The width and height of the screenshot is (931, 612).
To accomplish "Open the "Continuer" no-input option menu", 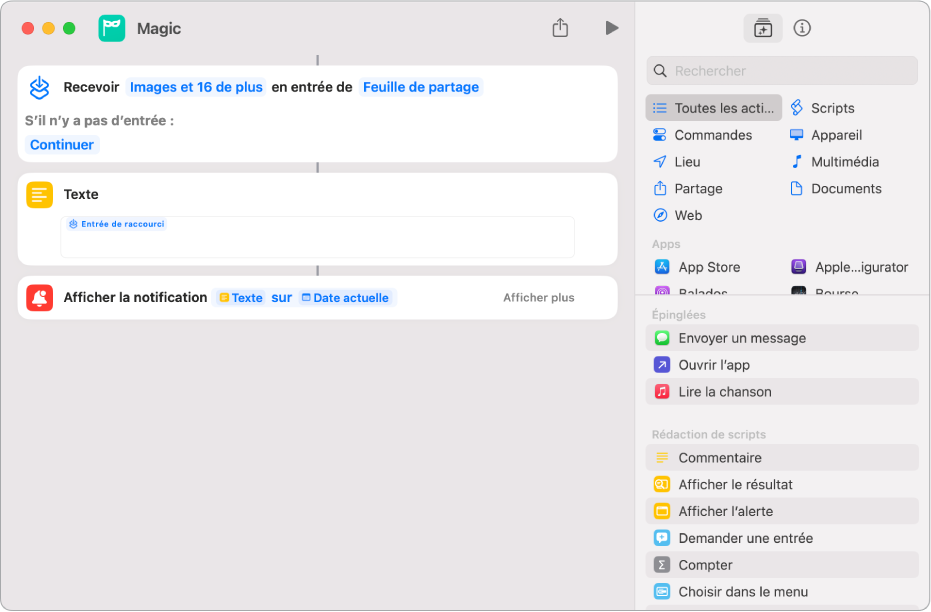I will click(x=62, y=145).
